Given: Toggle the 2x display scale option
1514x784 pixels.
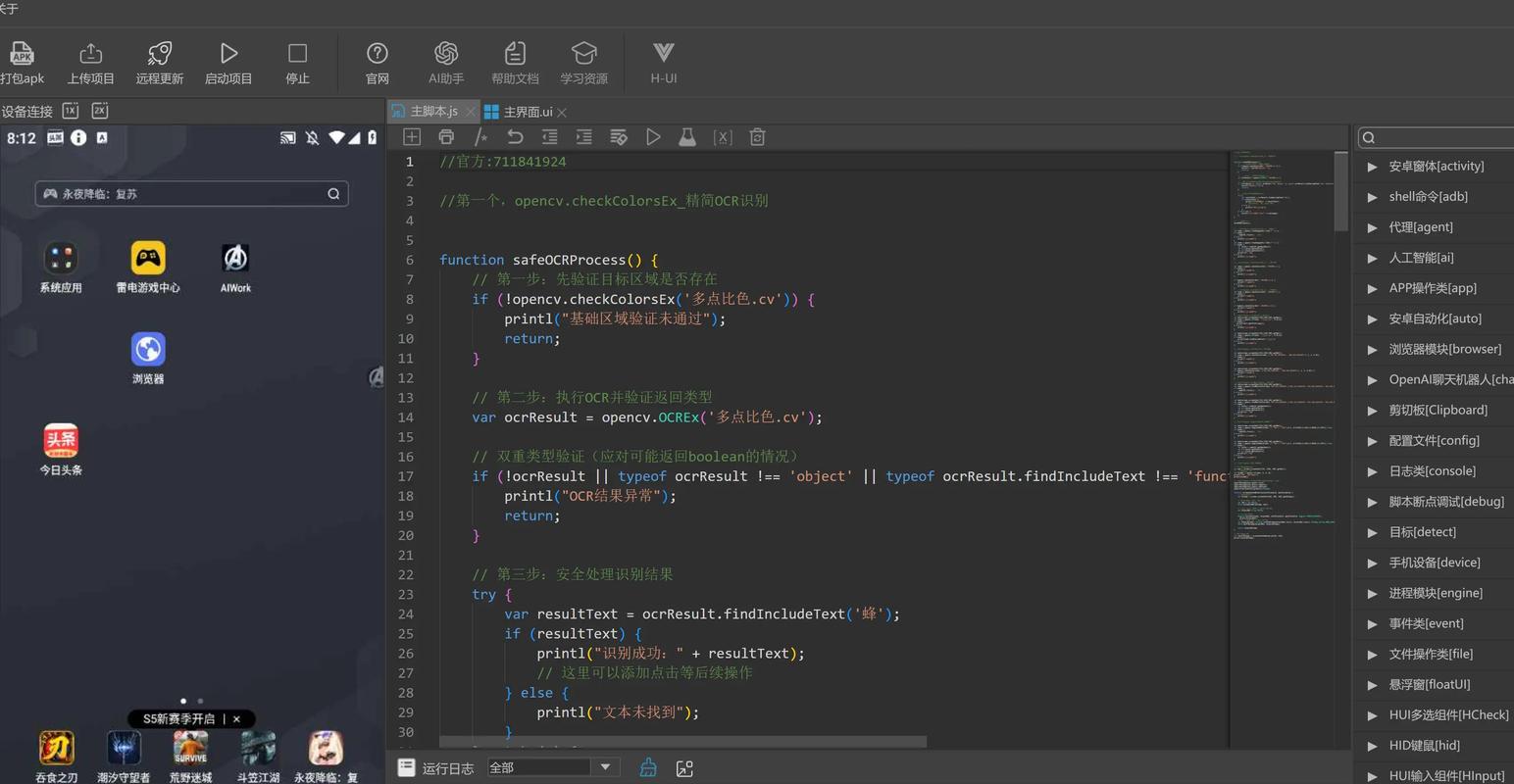Looking at the screenshot, I should pyautogui.click(x=99, y=111).
